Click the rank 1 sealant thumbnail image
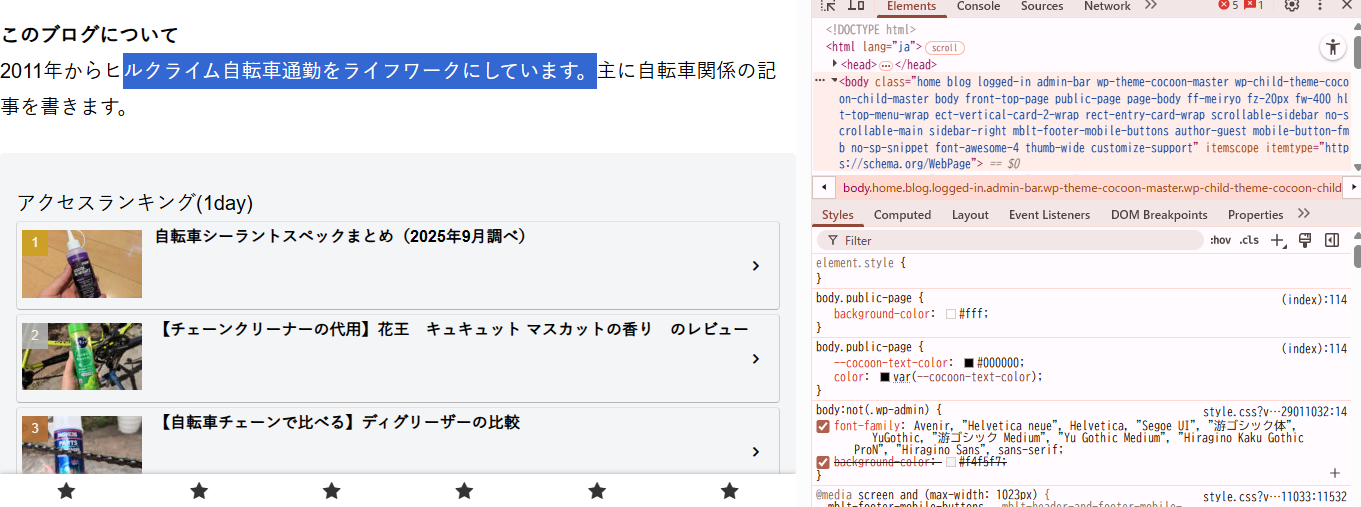 (82, 264)
